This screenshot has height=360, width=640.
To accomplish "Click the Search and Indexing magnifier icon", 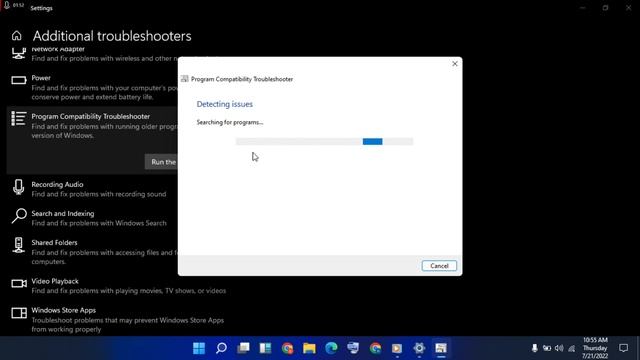I will 19,216.
